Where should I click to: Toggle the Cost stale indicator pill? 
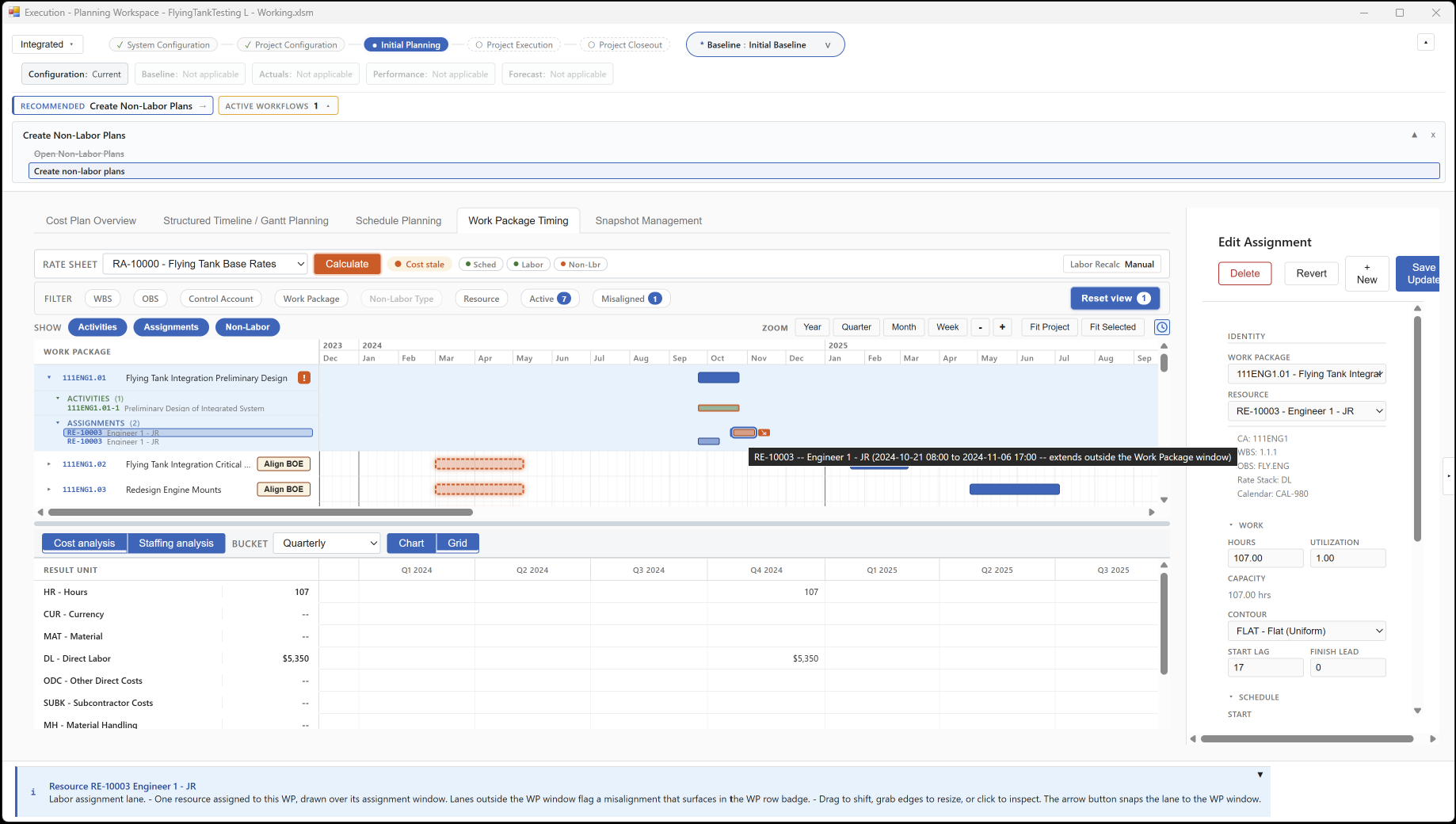point(419,265)
